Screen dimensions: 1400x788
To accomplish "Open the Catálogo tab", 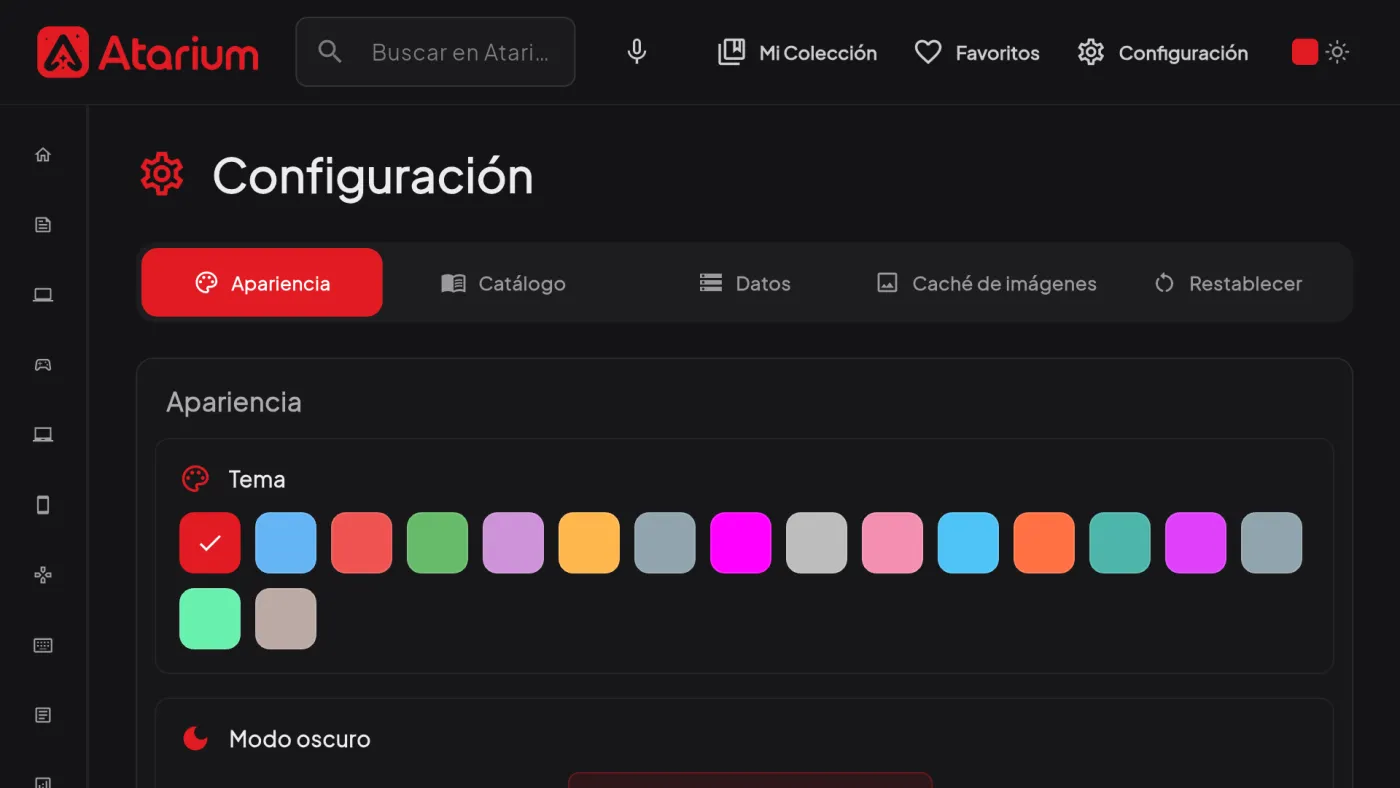I will [503, 283].
